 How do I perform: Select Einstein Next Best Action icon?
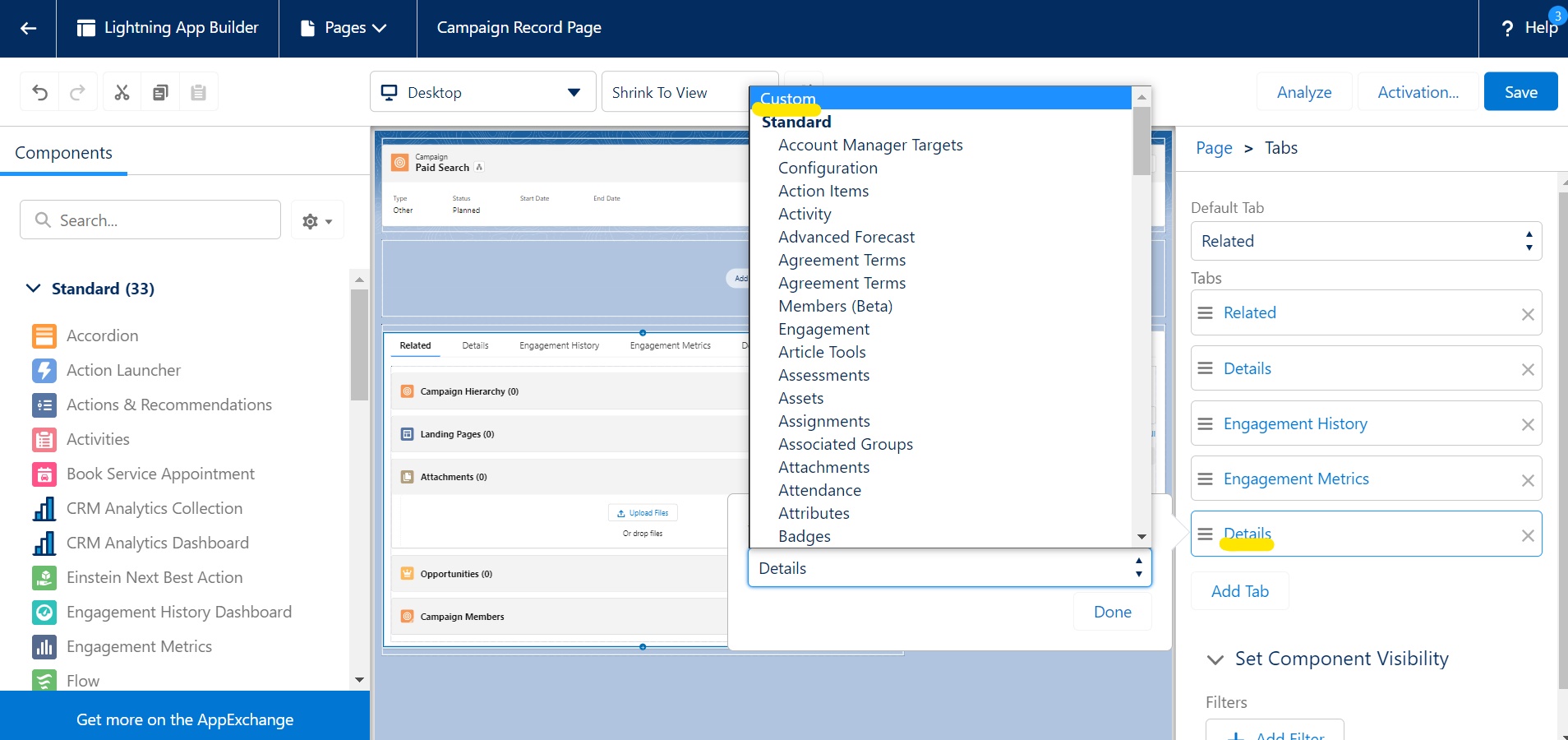coord(44,577)
